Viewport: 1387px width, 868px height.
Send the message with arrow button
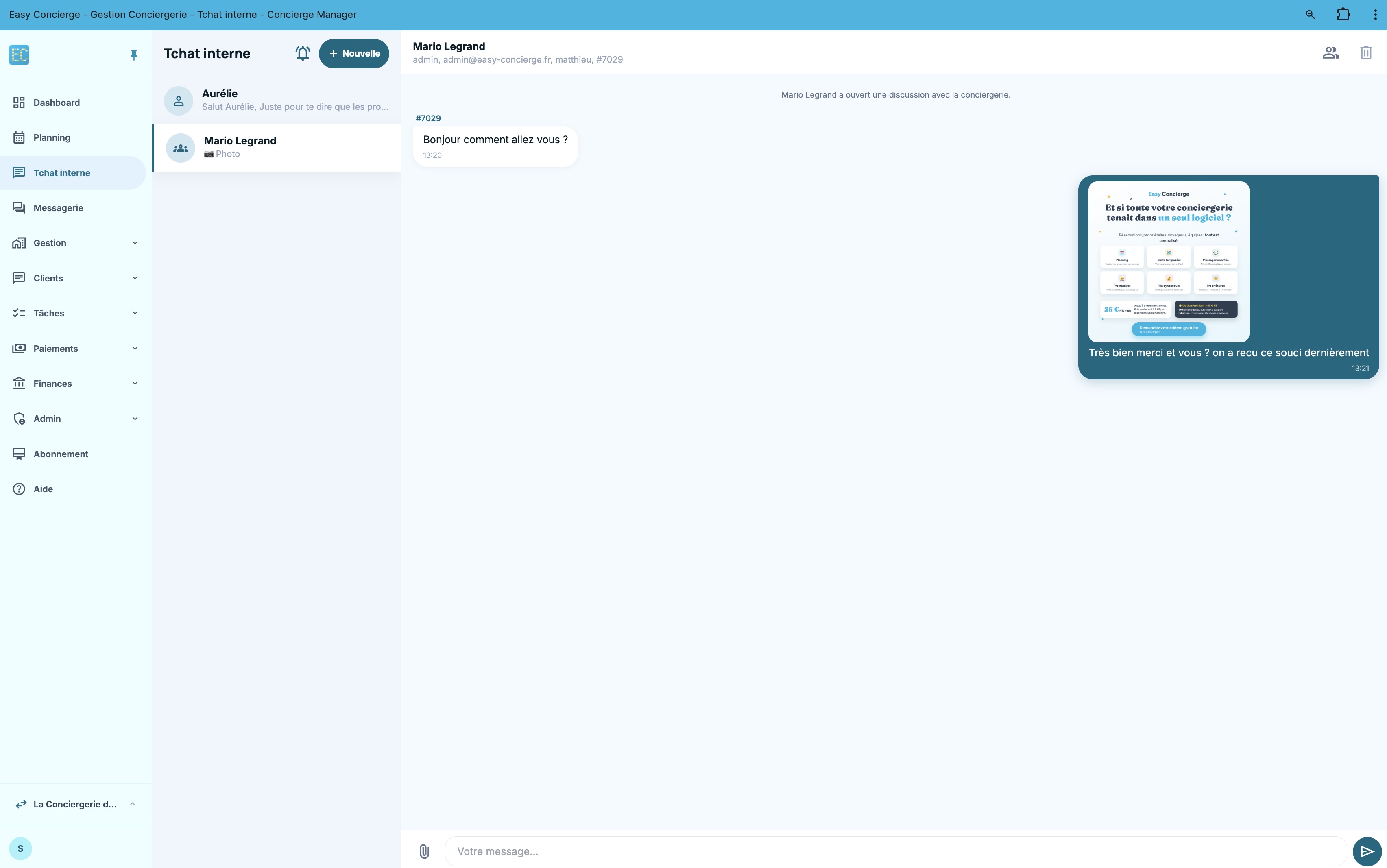point(1367,851)
